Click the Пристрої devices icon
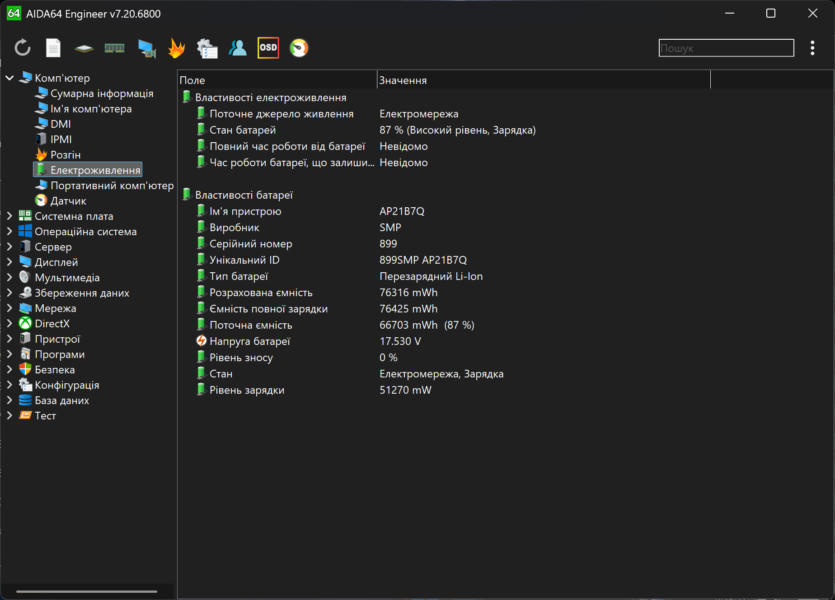The width and height of the screenshot is (835, 600). [x=24, y=339]
